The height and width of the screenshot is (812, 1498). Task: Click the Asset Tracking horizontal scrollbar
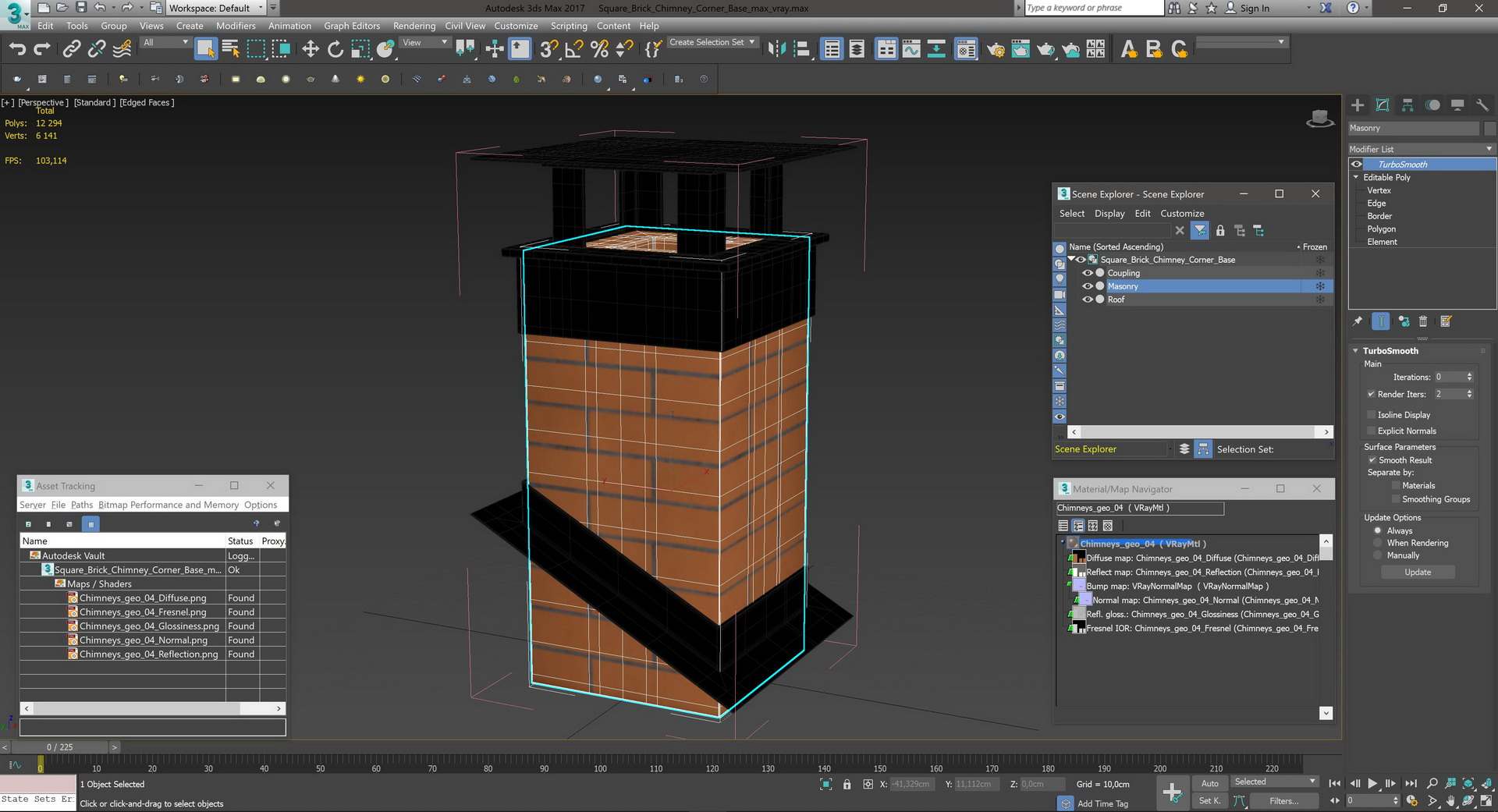[153, 708]
